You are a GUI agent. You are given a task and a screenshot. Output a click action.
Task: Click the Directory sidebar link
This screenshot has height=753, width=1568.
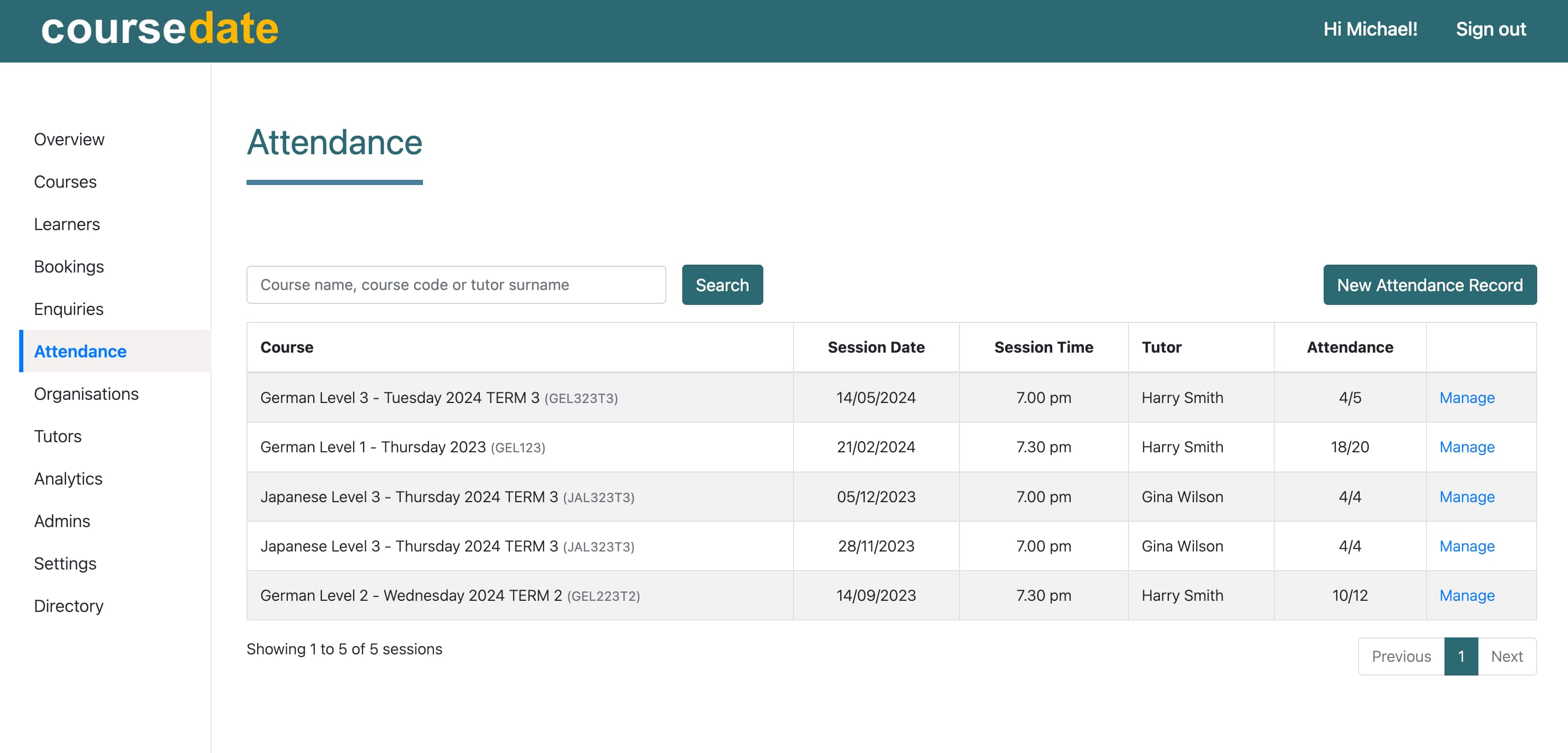[x=68, y=606]
